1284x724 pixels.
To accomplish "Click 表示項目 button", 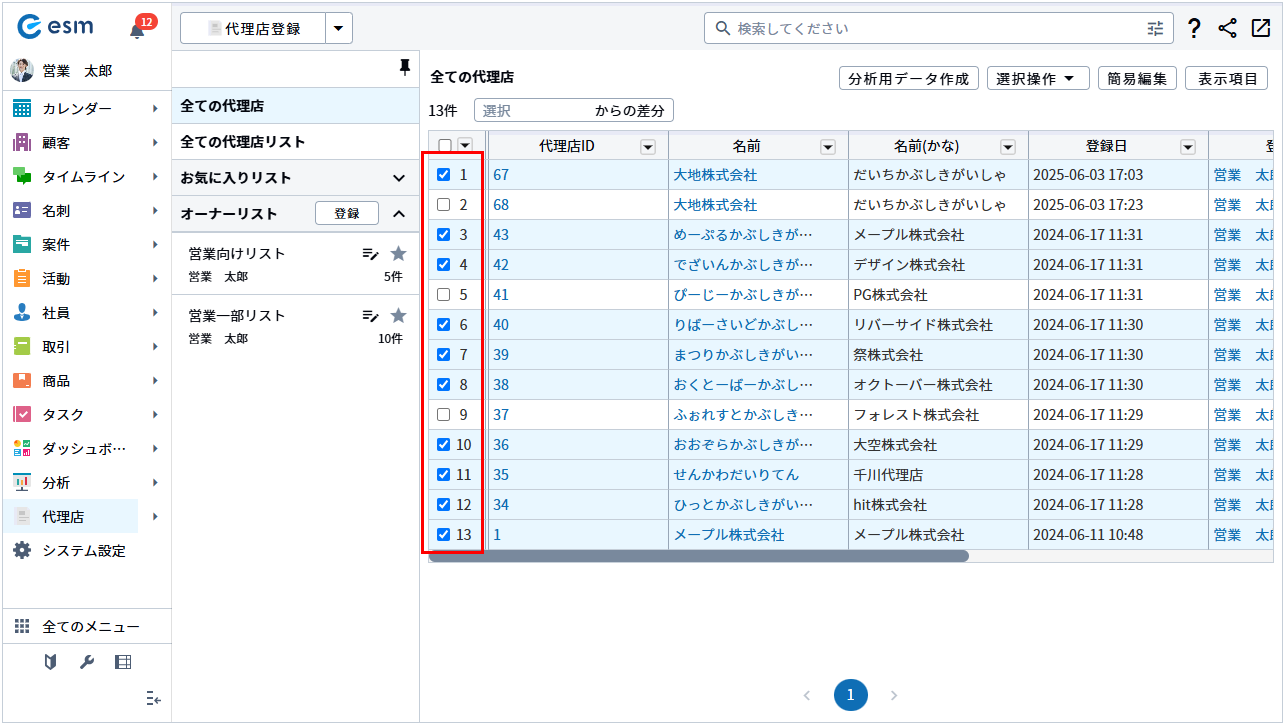I will (x=1226, y=79).
